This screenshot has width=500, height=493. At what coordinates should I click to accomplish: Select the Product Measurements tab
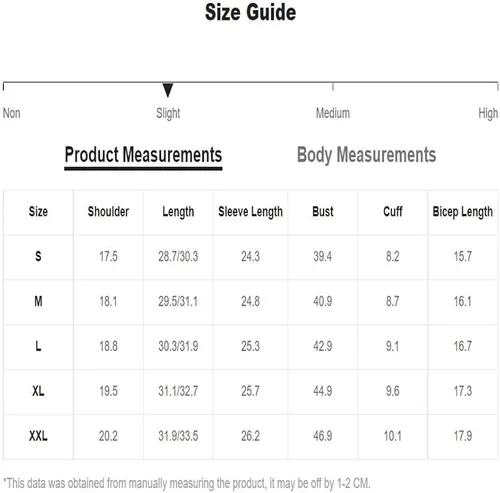(143, 157)
